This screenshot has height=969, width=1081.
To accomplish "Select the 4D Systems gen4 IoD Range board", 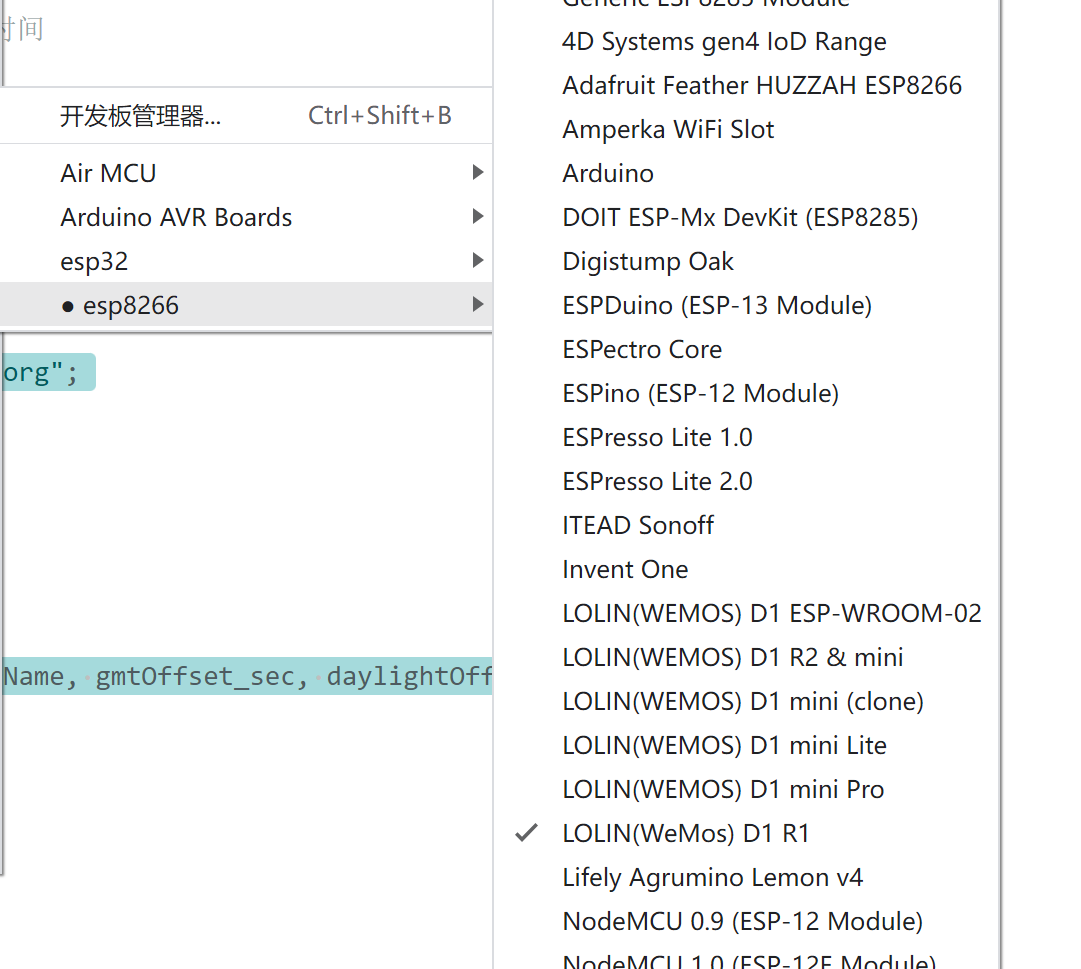I will point(747,41).
